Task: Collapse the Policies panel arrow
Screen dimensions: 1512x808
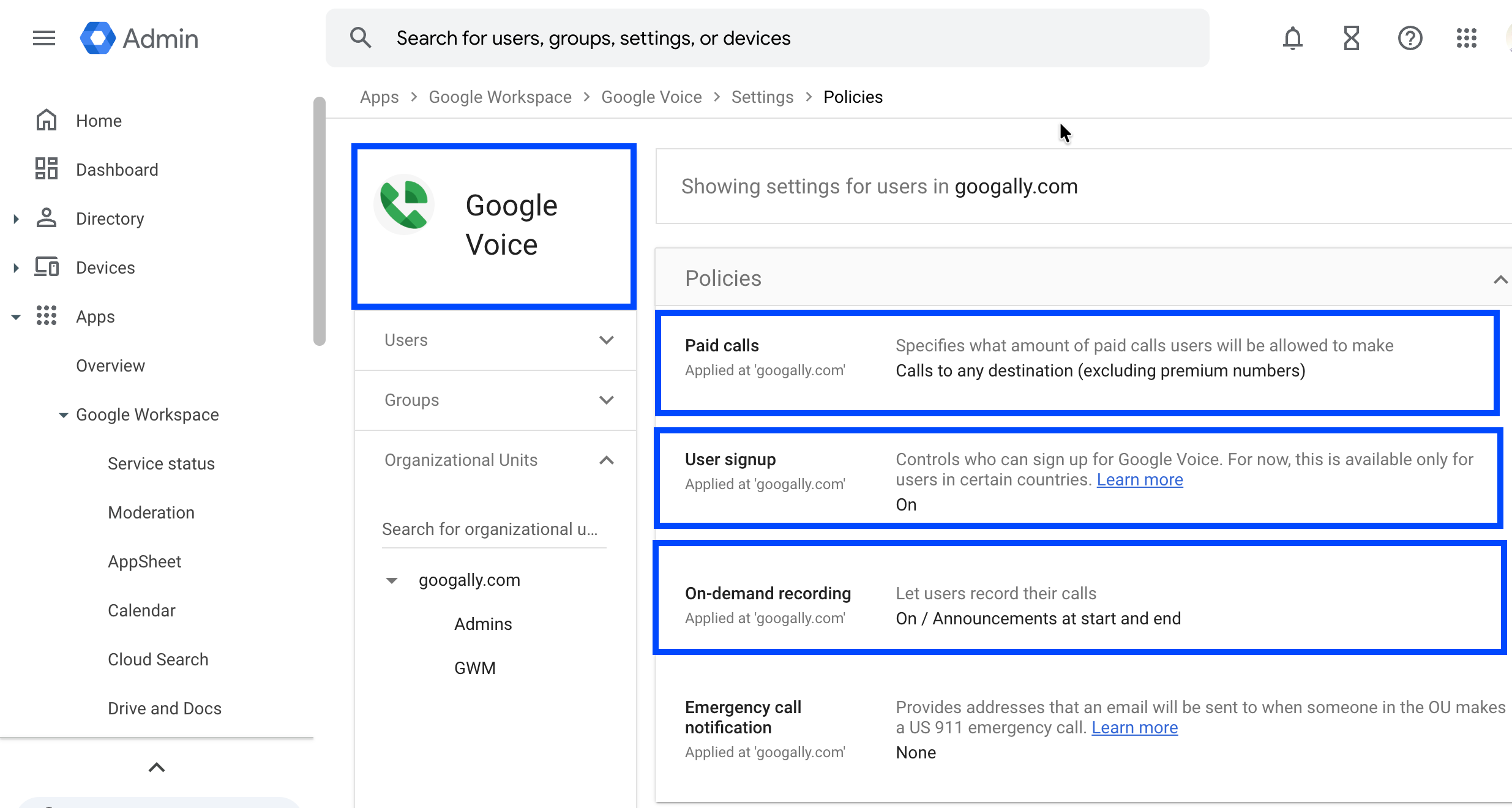Action: point(1500,279)
